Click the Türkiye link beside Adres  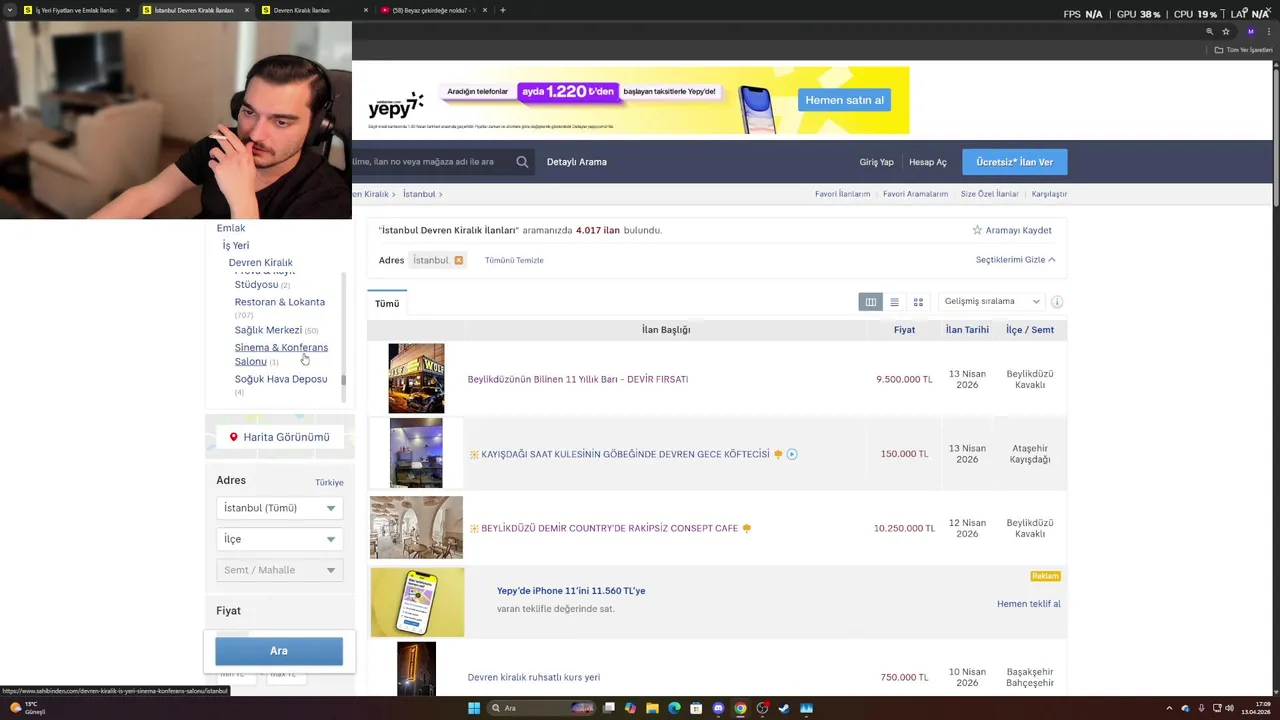click(329, 482)
